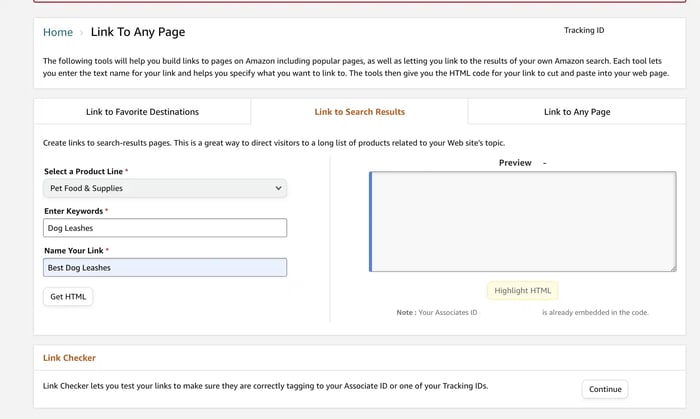The height and width of the screenshot is (419, 700).
Task: Click the Highlight HTML button
Action: point(522,291)
